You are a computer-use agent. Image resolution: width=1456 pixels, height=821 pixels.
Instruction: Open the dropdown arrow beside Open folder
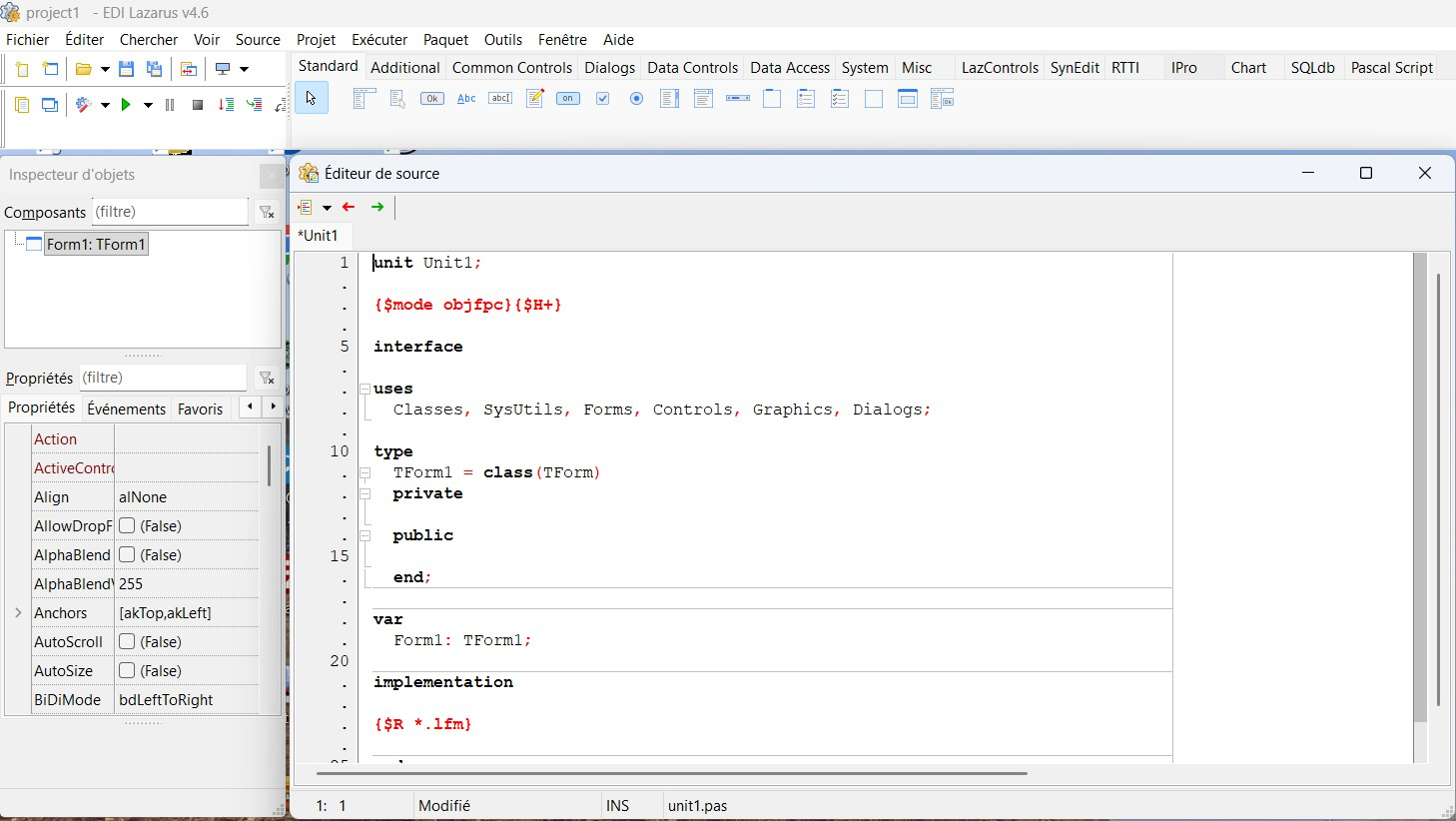(x=105, y=70)
